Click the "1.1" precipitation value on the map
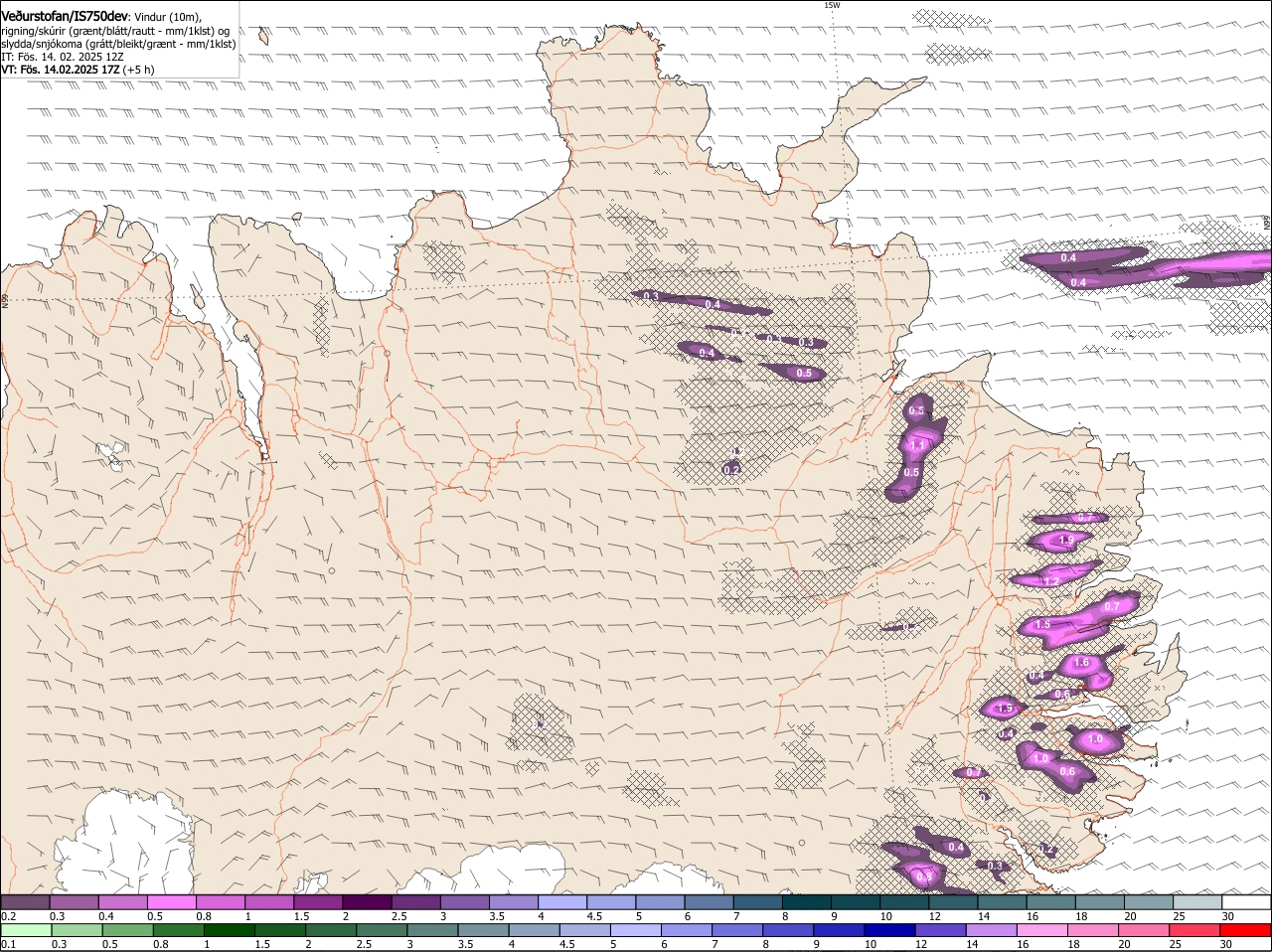This screenshot has width=1272, height=952. point(917,446)
